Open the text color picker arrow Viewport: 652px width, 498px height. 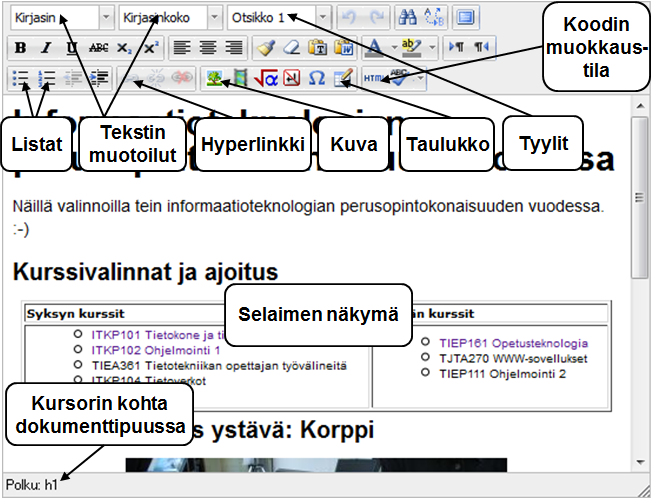pyautogui.click(x=394, y=48)
